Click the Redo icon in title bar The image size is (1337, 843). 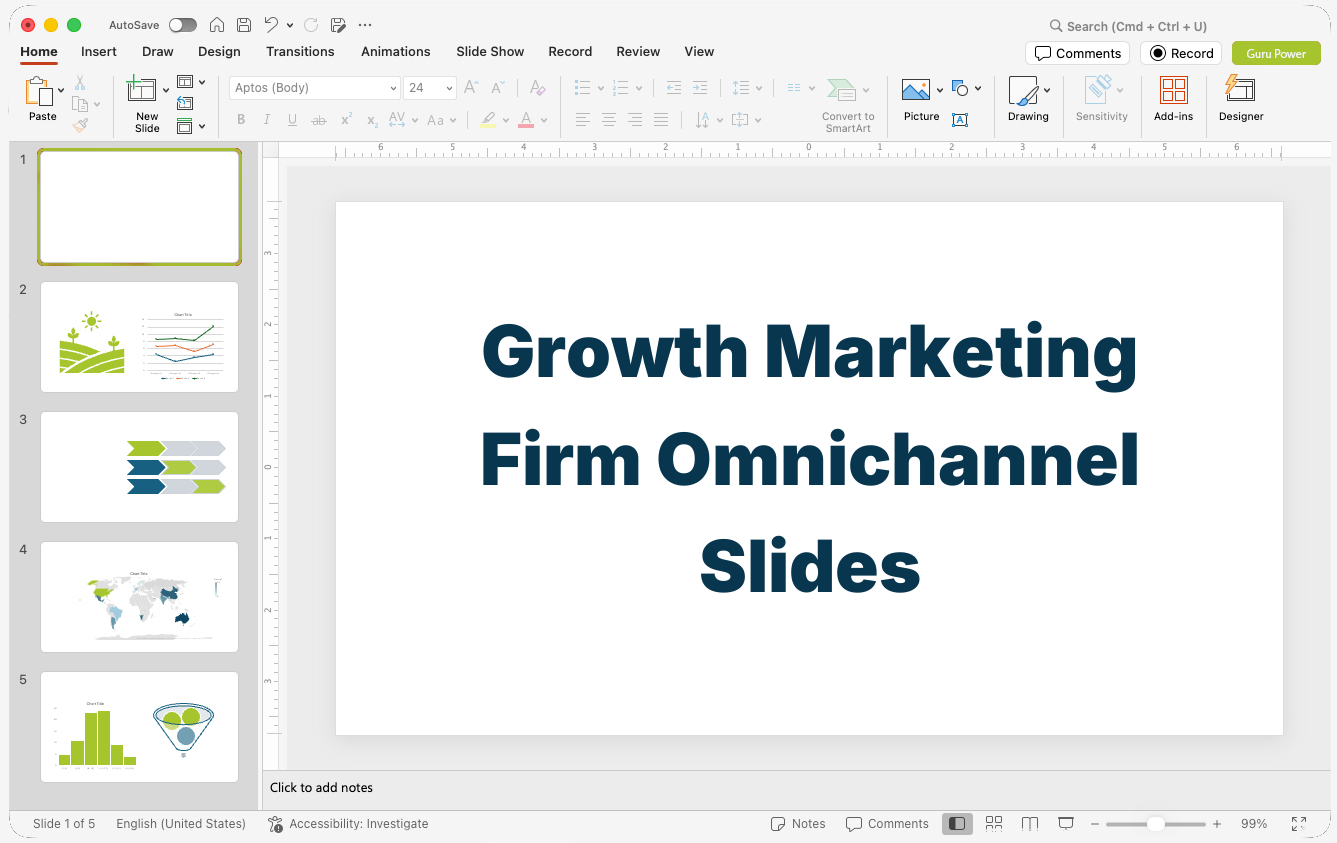[310, 25]
